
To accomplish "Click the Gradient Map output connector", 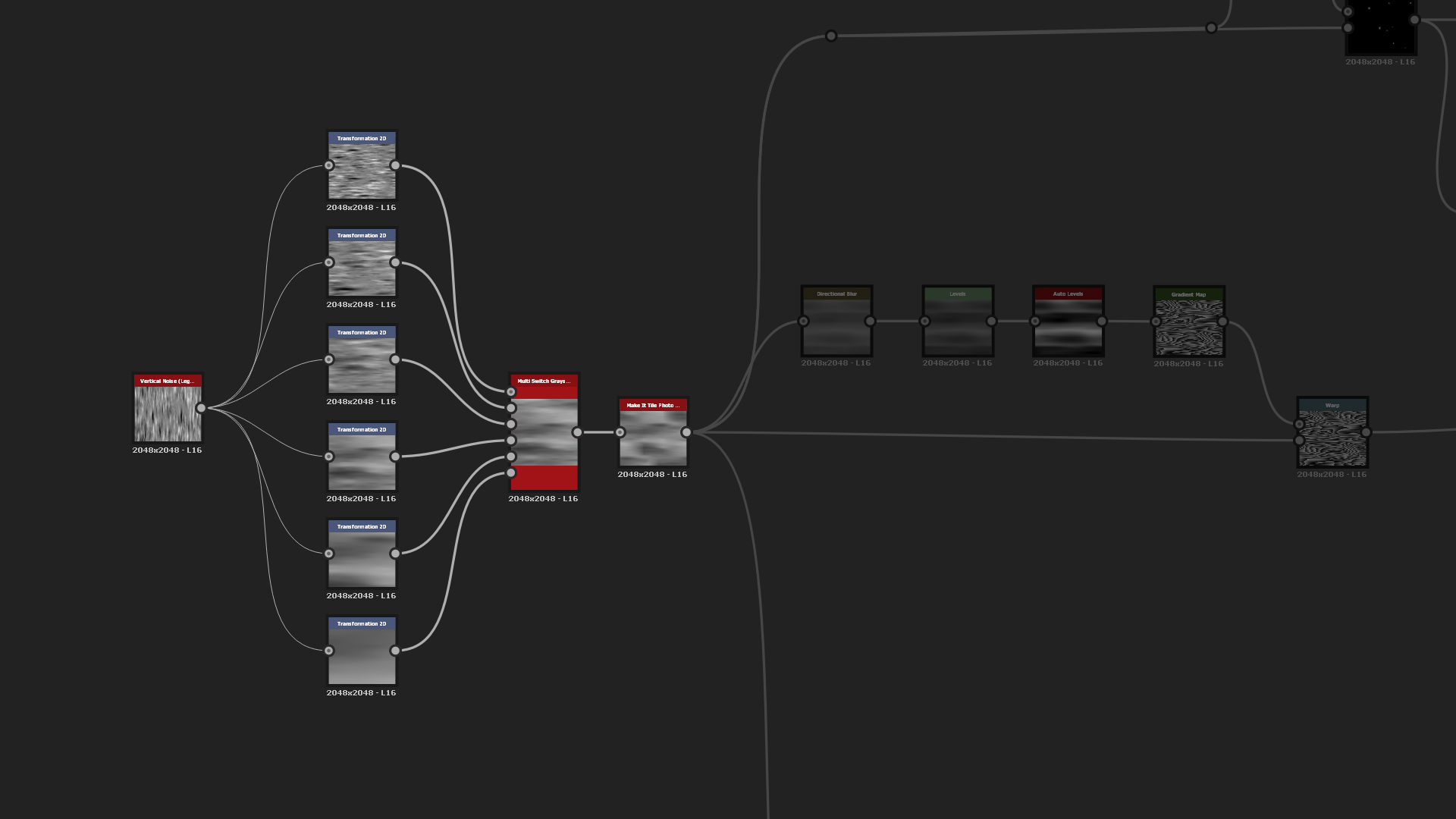I will click(1222, 322).
